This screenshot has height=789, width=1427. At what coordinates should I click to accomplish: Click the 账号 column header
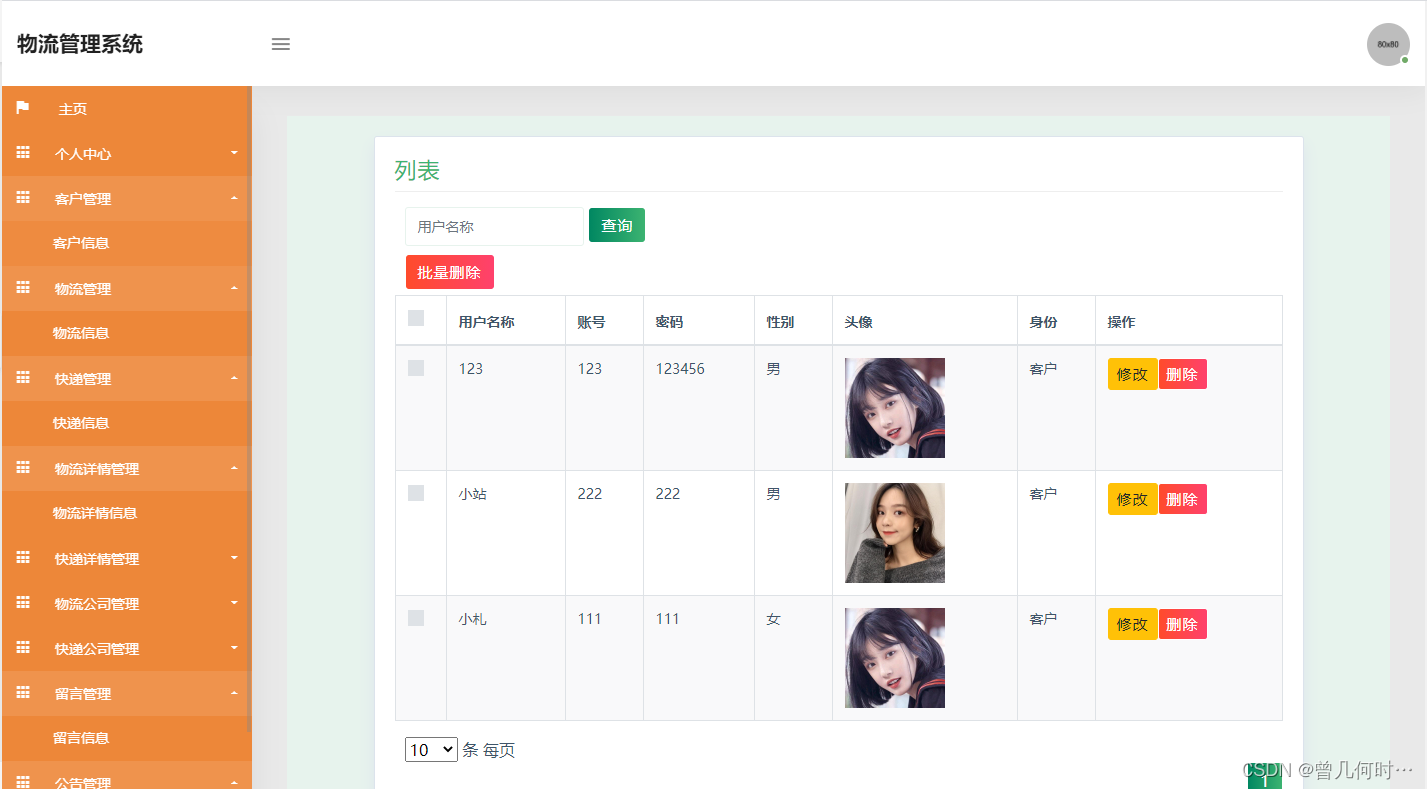tap(591, 322)
